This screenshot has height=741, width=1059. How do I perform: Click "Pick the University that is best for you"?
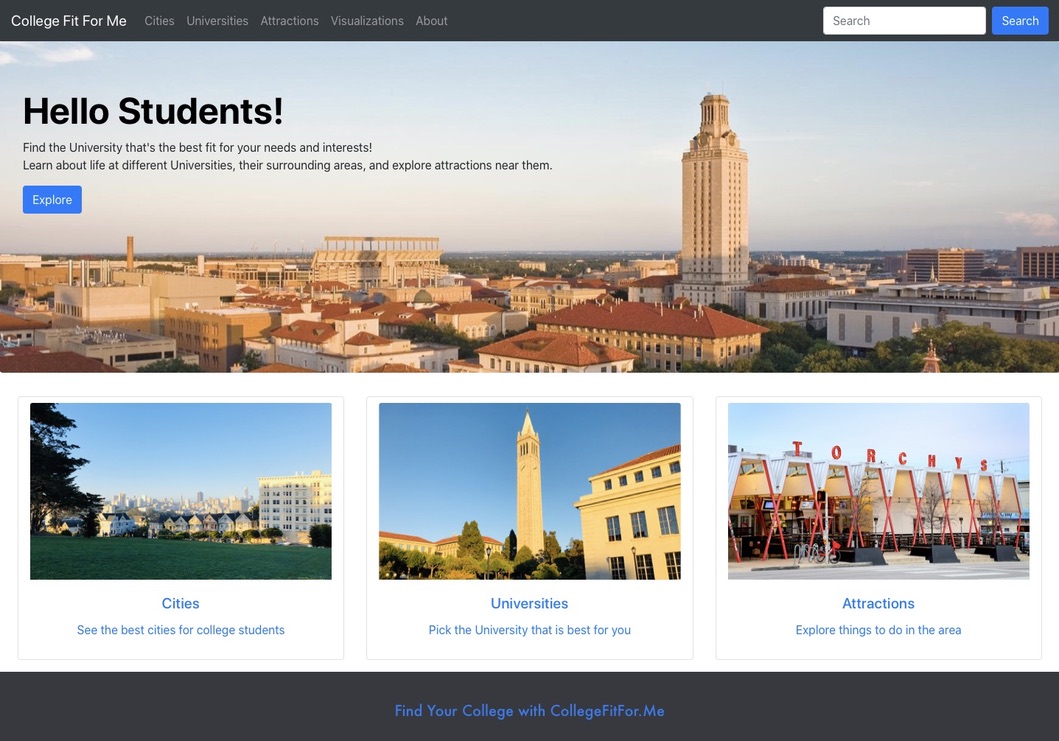[529, 630]
